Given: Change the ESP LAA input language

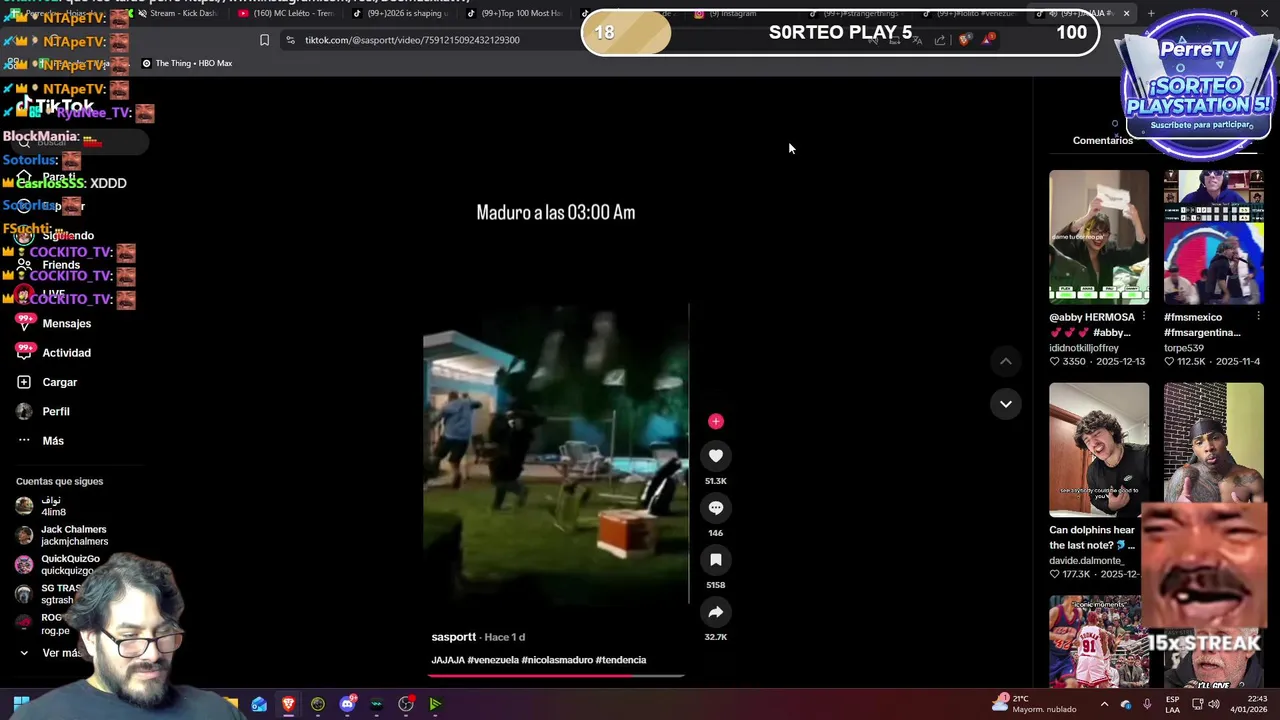Looking at the screenshot, I should pyautogui.click(x=1173, y=704).
